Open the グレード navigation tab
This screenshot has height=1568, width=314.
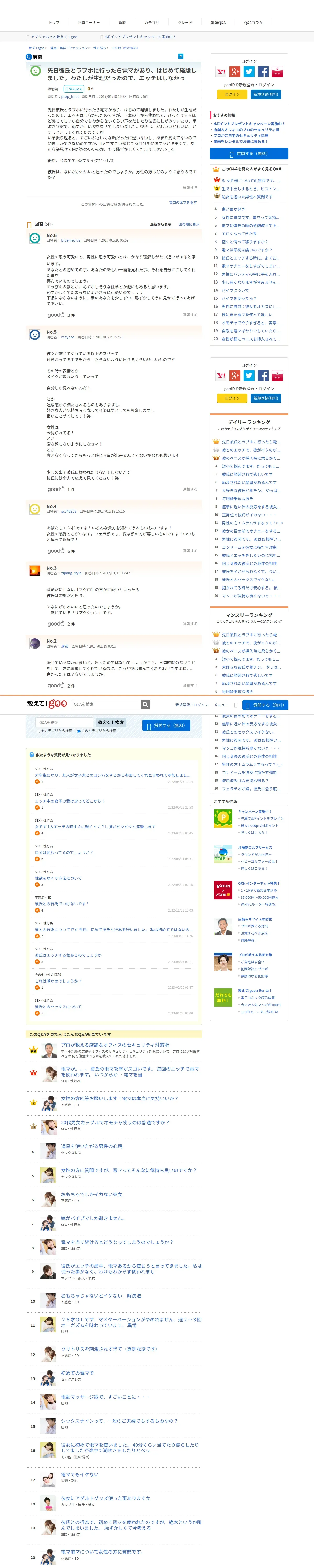pyautogui.click(x=185, y=22)
